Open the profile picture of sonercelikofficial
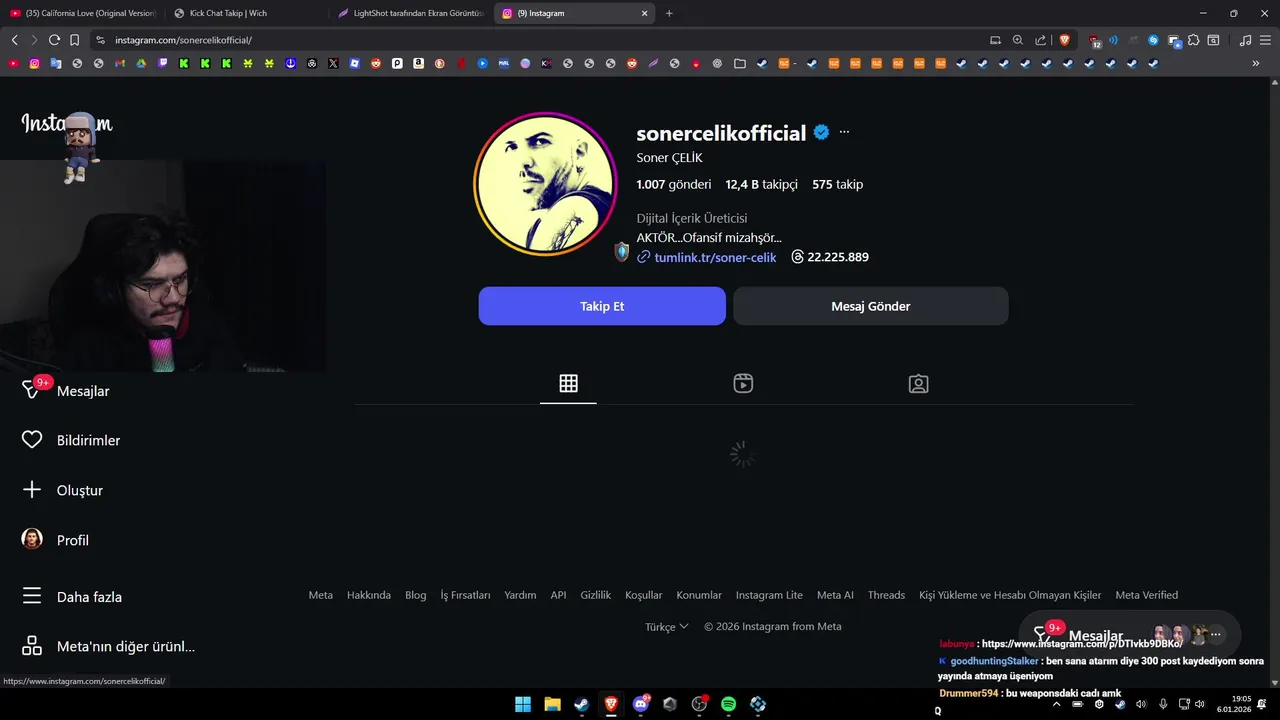This screenshot has height=720, width=1280. click(x=545, y=184)
